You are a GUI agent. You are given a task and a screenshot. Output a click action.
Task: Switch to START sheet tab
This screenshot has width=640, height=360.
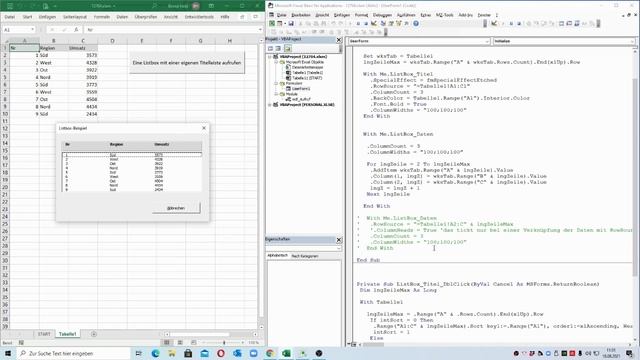[44, 334]
